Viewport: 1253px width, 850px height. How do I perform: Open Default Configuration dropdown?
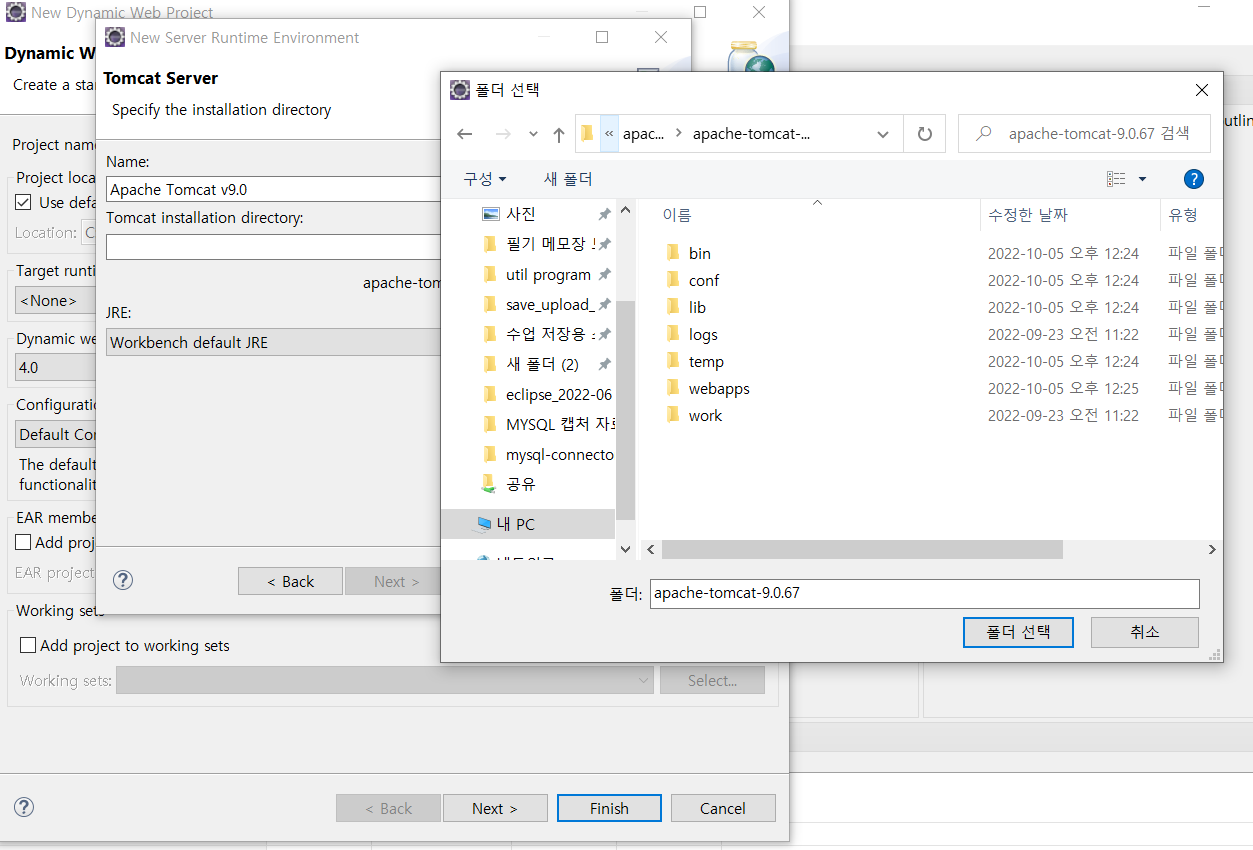(x=56, y=434)
